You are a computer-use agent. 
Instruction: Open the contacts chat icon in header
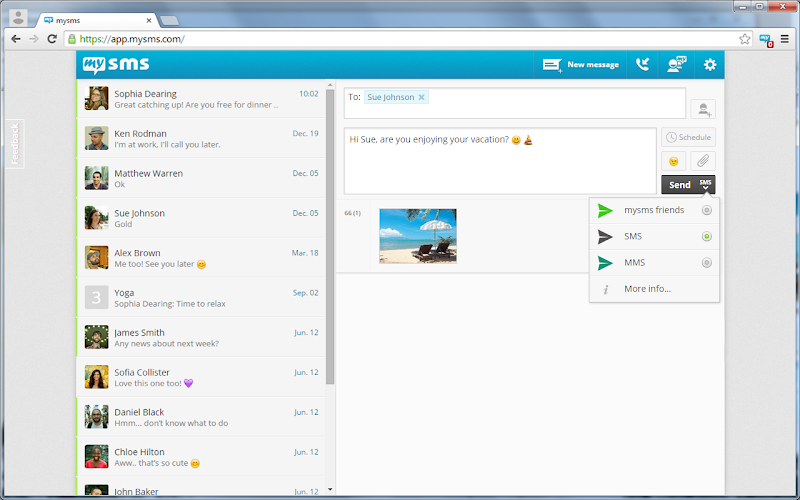click(677, 65)
